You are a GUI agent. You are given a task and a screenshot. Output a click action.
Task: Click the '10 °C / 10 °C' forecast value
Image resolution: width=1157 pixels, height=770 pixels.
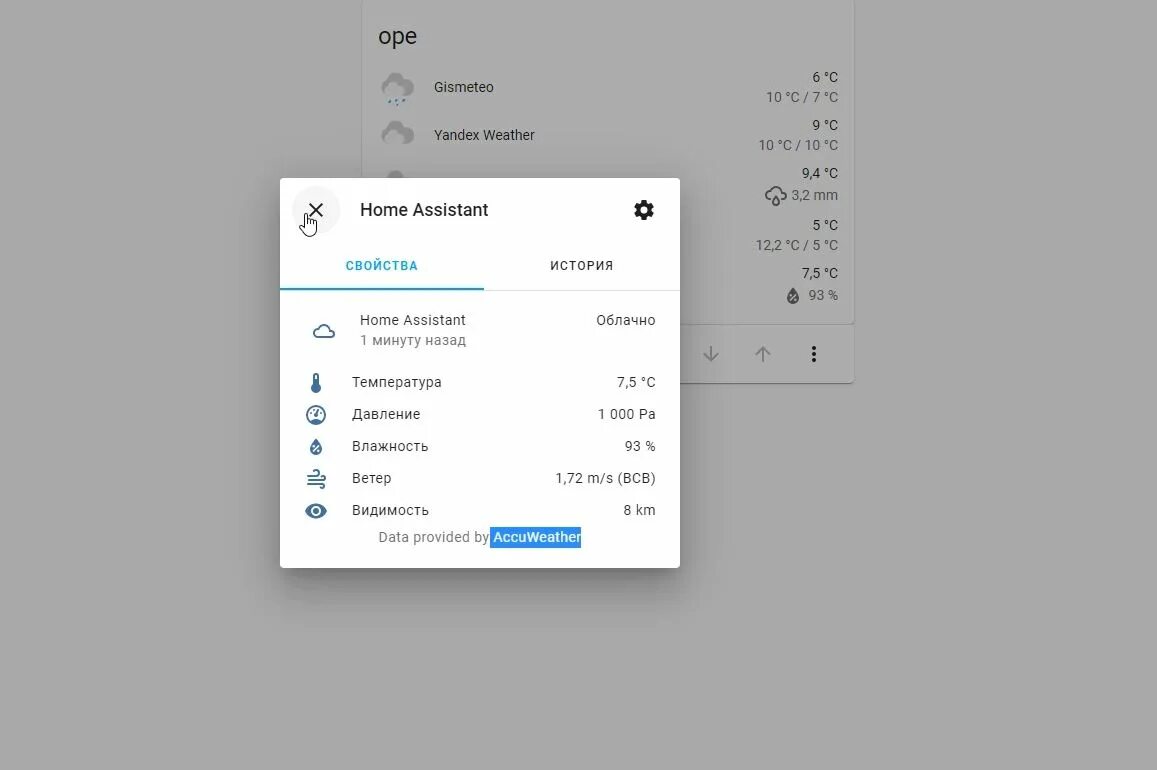point(798,145)
